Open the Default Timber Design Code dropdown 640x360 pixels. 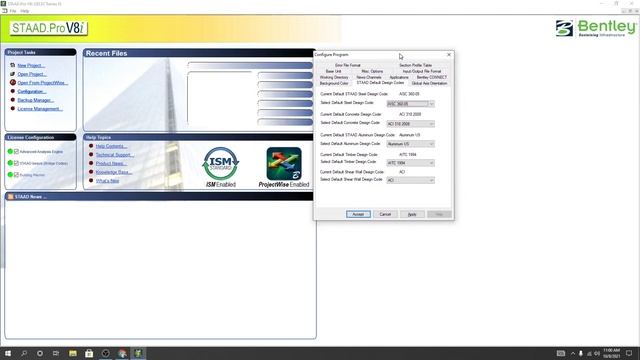pos(410,163)
